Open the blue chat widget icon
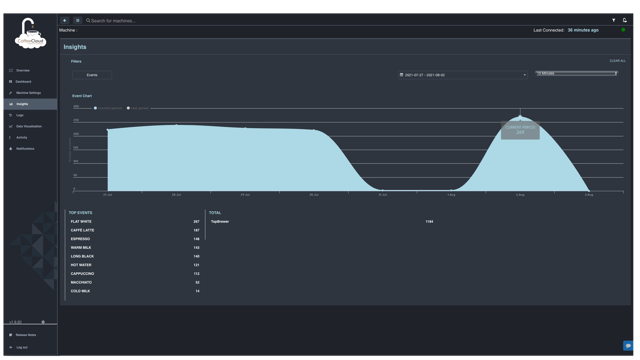Viewport: 640px width, 360px height. [628, 345]
